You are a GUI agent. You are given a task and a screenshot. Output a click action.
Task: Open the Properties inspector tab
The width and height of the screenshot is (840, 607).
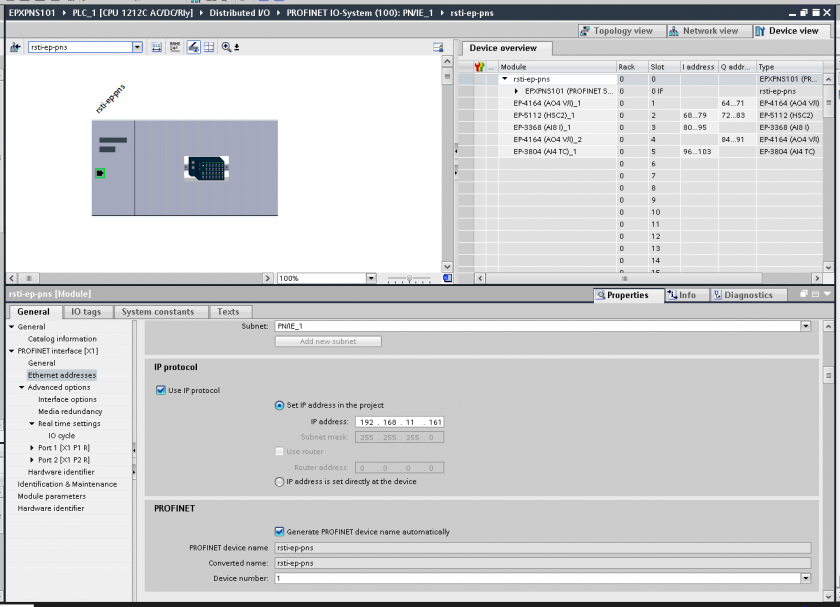coord(628,295)
